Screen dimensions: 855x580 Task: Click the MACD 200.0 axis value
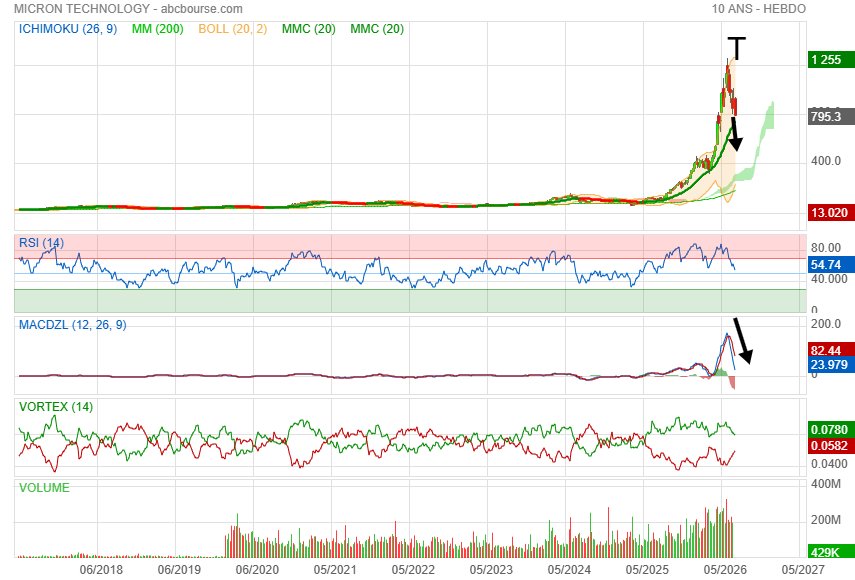pos(826,324)
